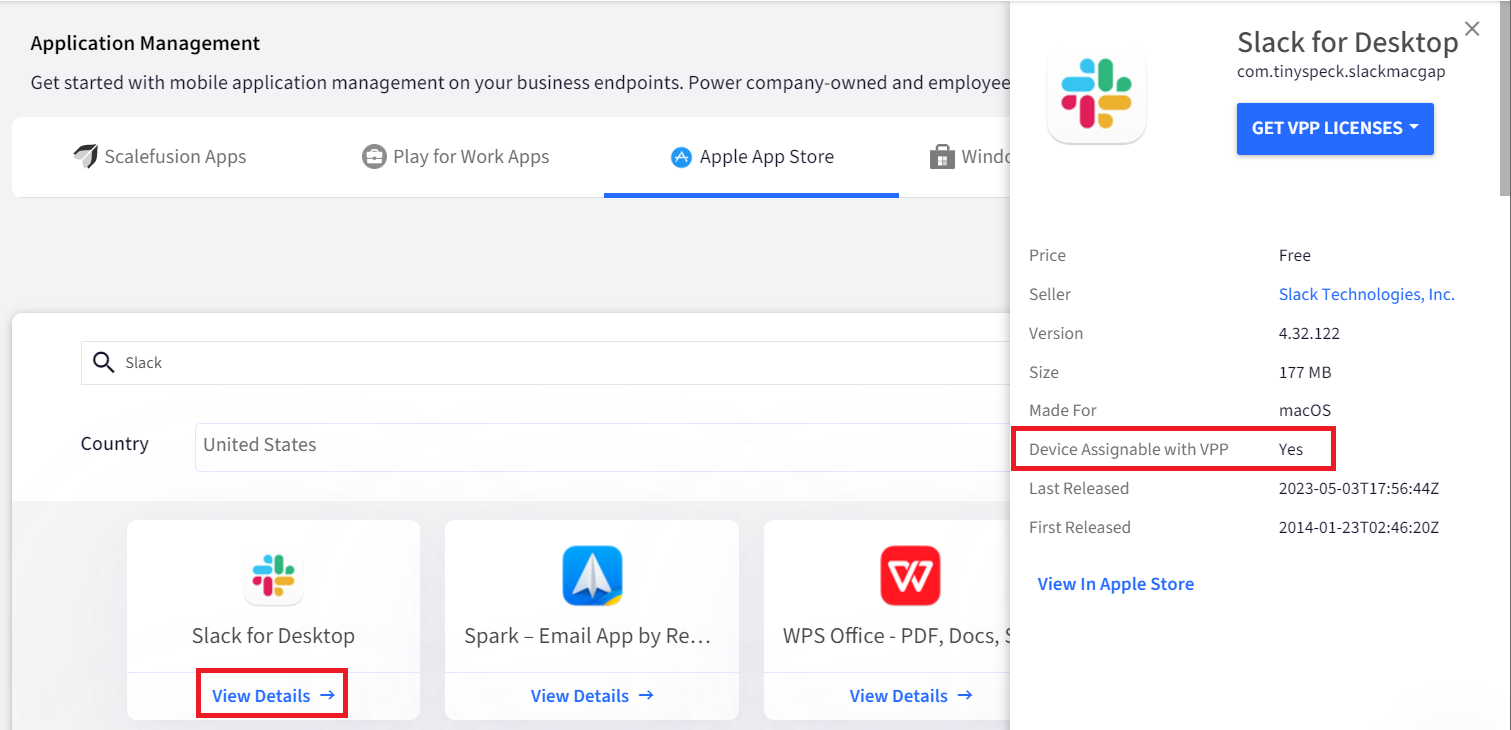Click size value 177 MB
1511x730 pixels.
point(1305,372)
